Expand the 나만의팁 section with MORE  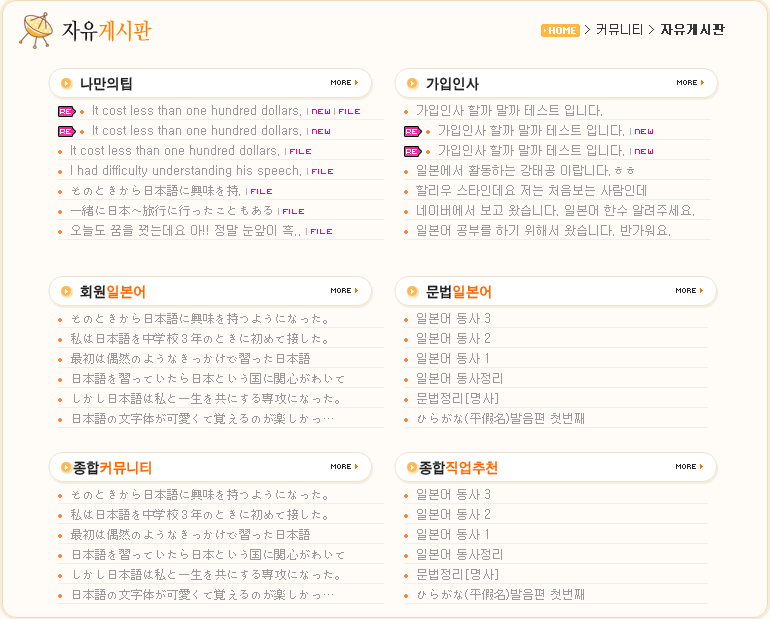(344, 83)
